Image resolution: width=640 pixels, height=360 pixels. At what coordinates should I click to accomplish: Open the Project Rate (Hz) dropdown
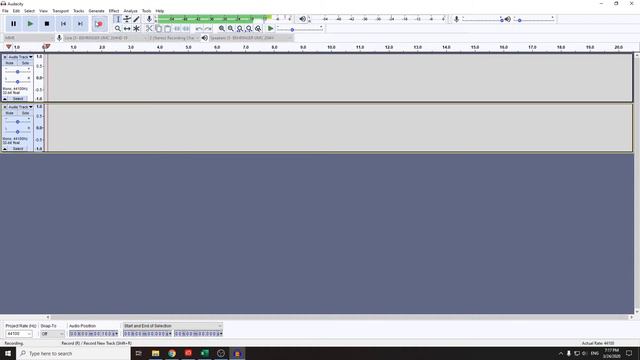(x=18, y=334)
